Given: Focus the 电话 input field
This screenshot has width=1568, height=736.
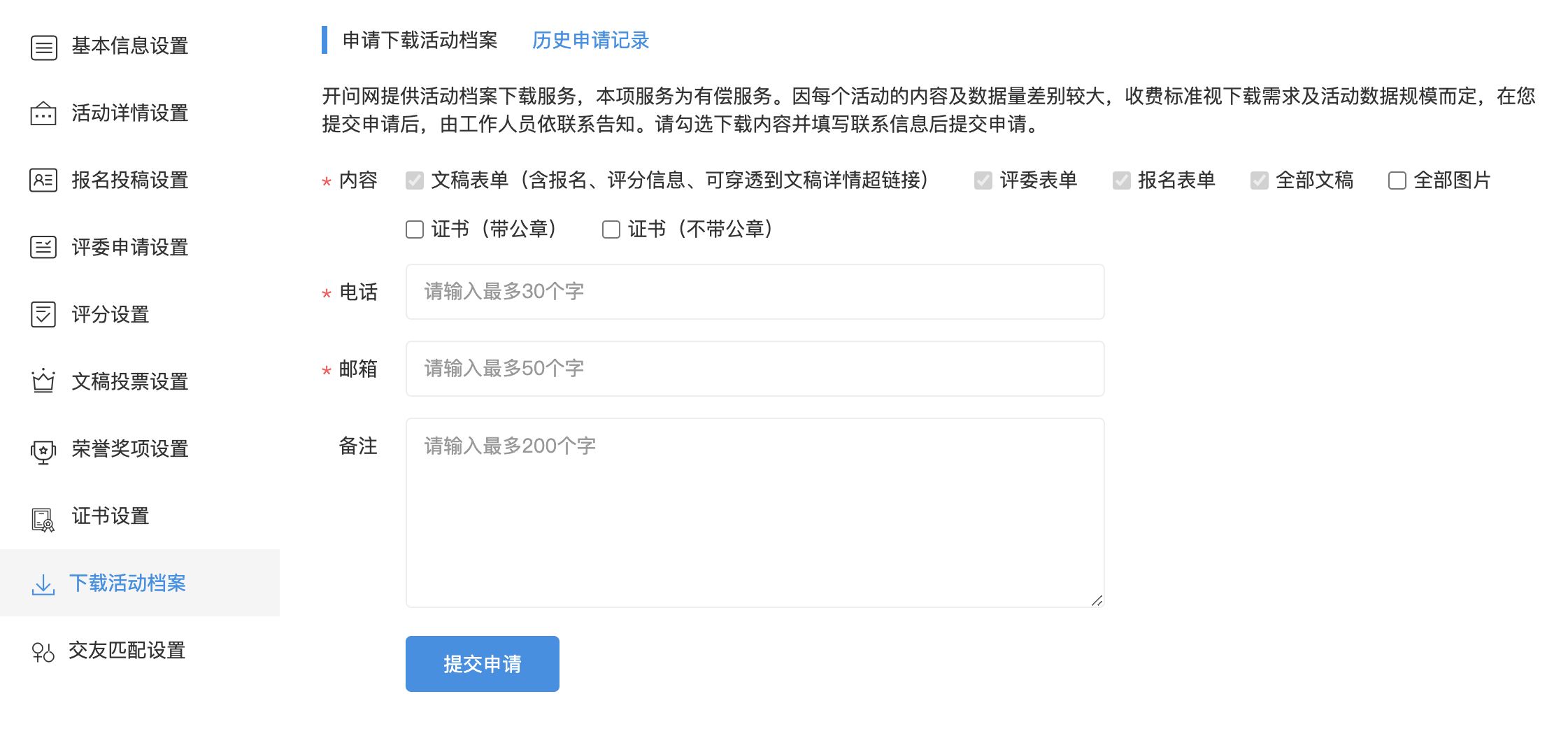Looking at the screenshot, I should click(755, 292).
